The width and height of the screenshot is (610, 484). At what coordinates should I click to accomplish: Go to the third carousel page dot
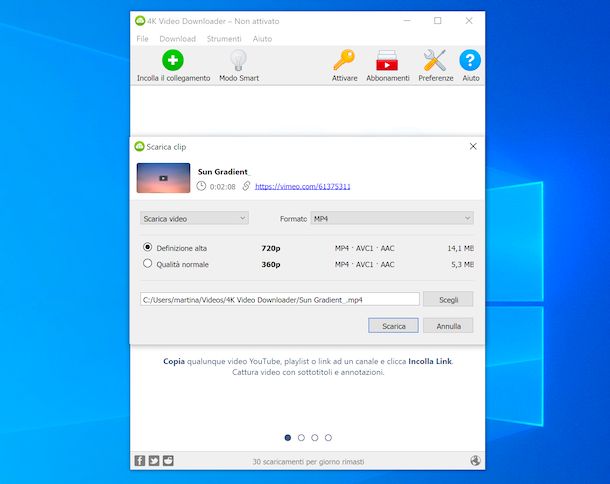(x=315, y=438)
